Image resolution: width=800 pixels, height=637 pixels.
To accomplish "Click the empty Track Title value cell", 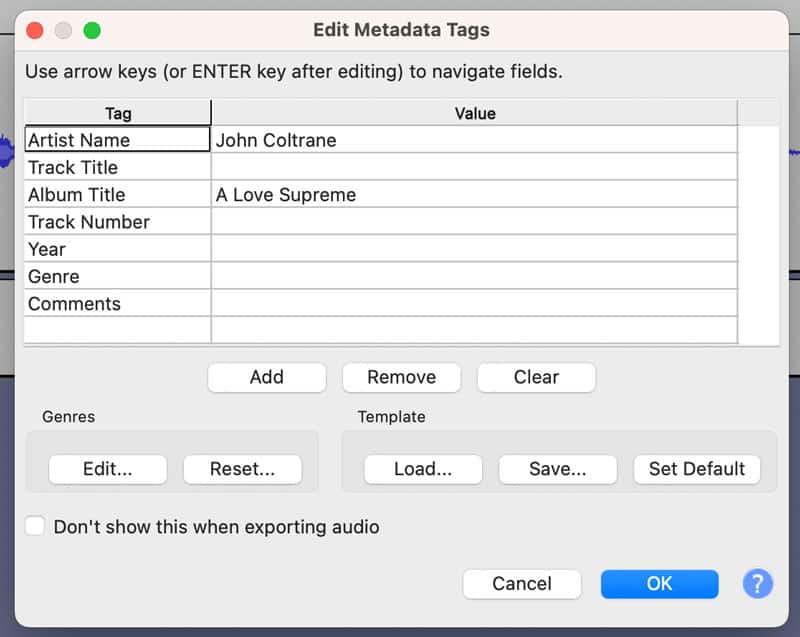I will point(474,167).
